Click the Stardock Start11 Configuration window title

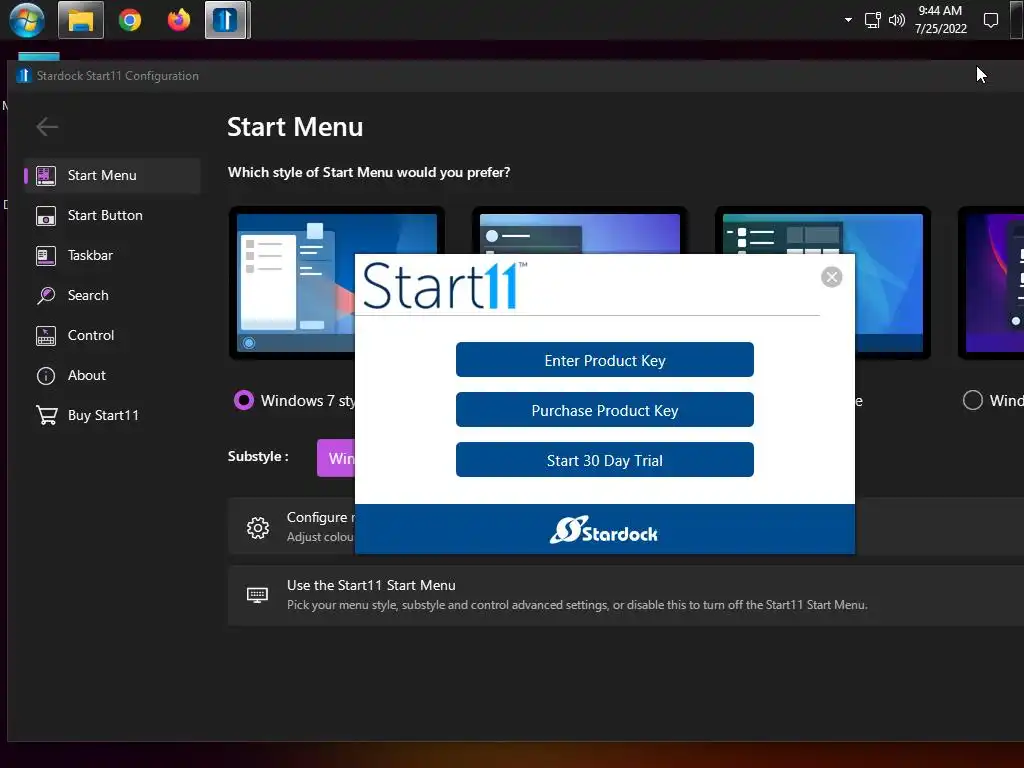click(118, 76)
